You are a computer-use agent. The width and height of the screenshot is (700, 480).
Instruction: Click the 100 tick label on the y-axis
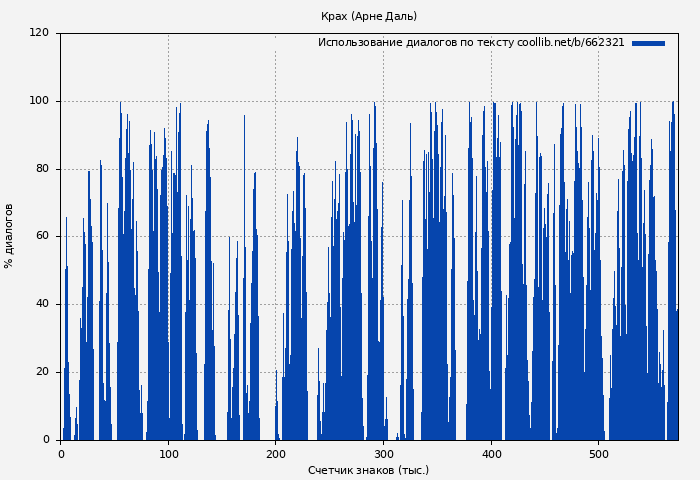[x=39, y=101]
